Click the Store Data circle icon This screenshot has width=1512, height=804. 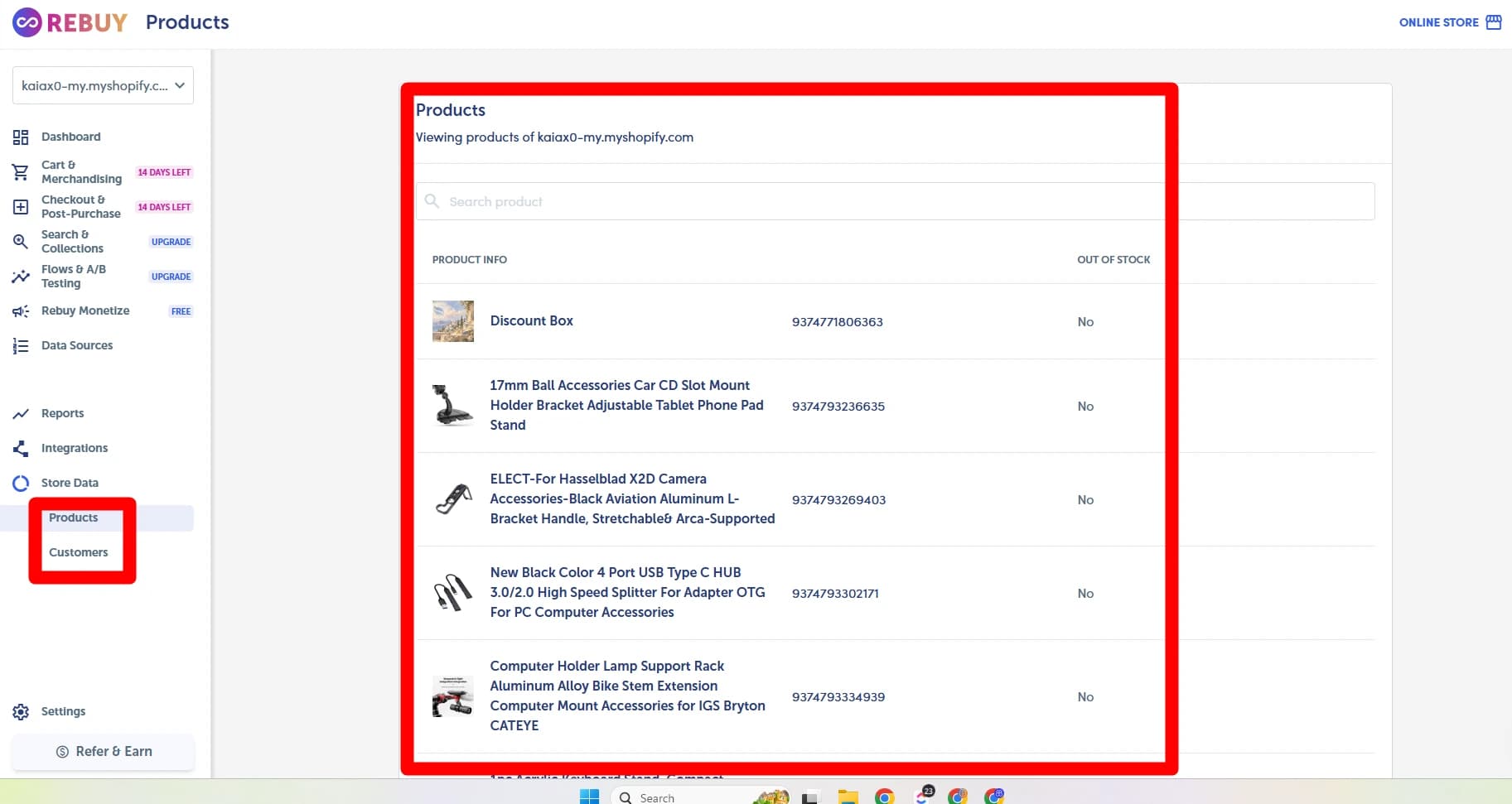point(21,484)
